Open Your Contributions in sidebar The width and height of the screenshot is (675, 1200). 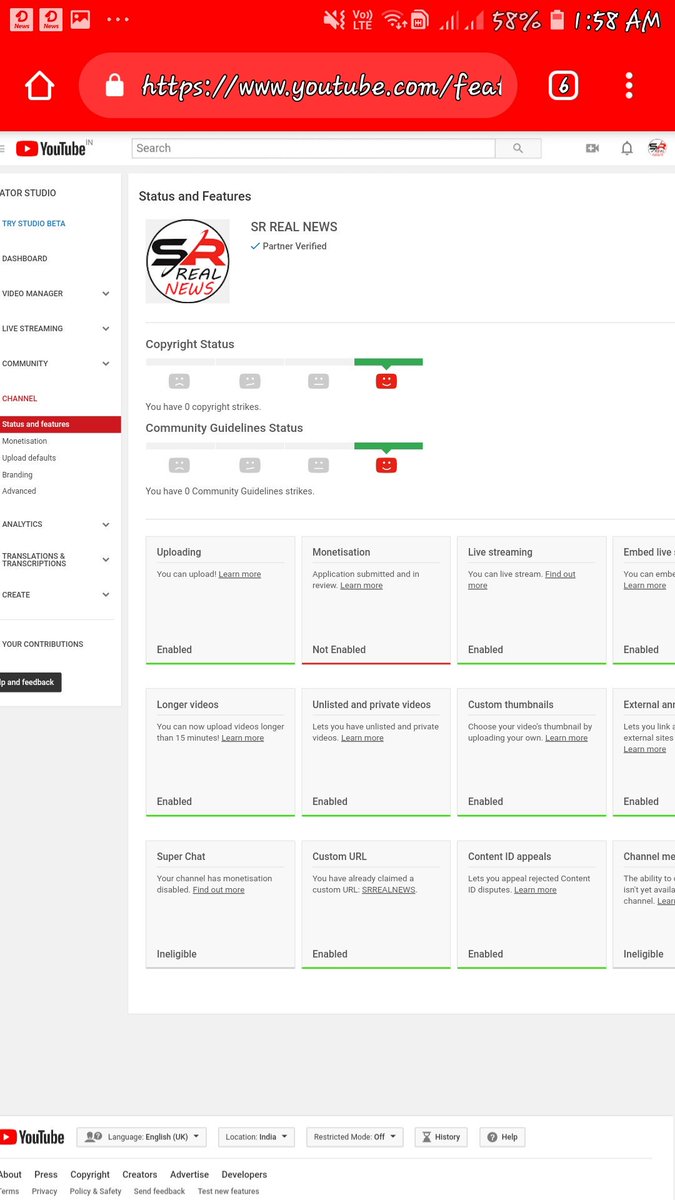tap(43, 645)
